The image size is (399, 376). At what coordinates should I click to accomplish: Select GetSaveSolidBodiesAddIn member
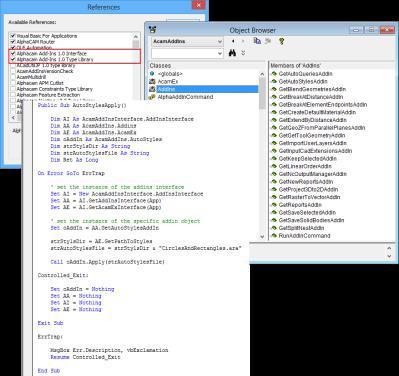click(311, 220)
